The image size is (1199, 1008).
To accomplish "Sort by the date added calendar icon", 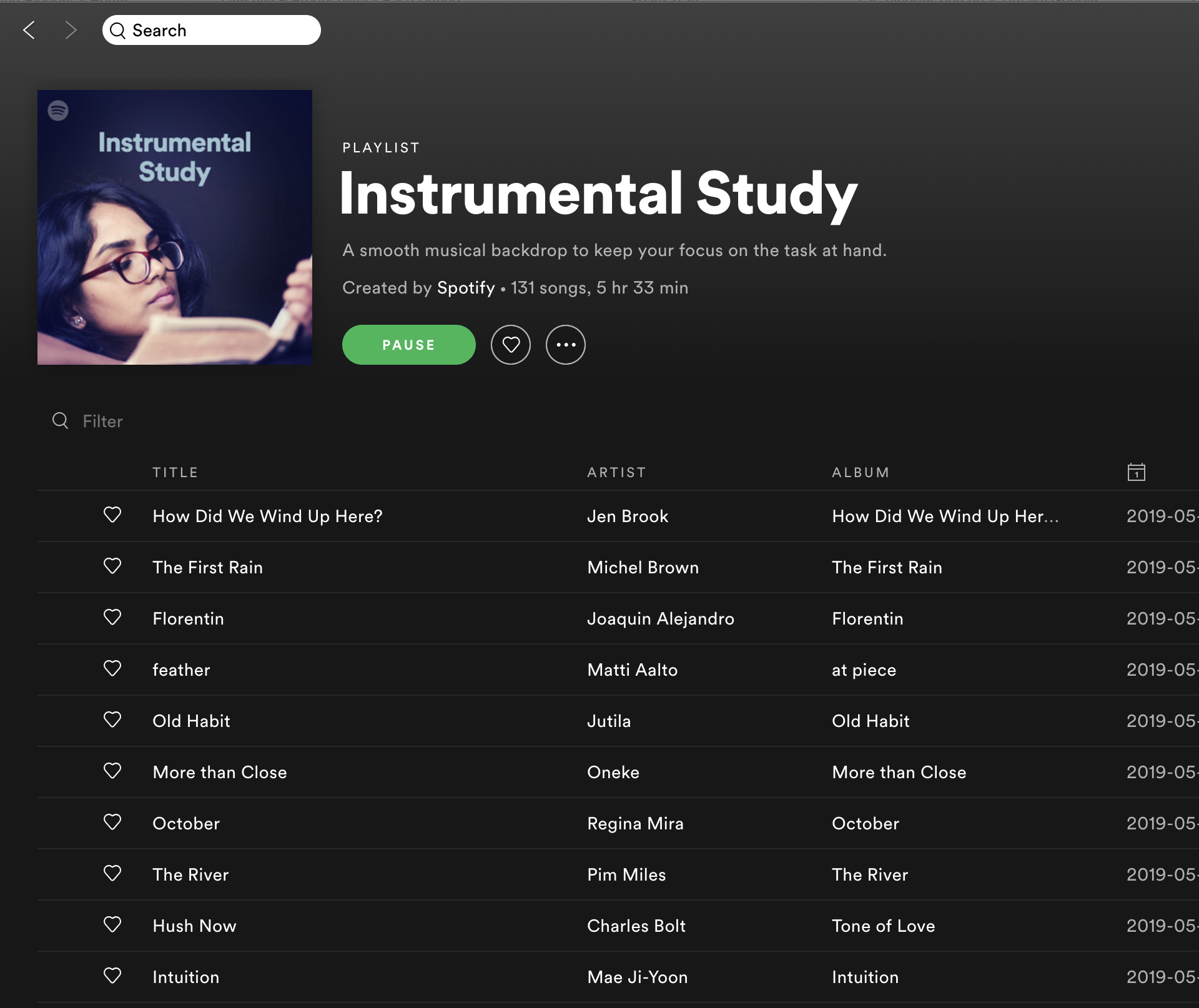I will [x=1136, y=472].
